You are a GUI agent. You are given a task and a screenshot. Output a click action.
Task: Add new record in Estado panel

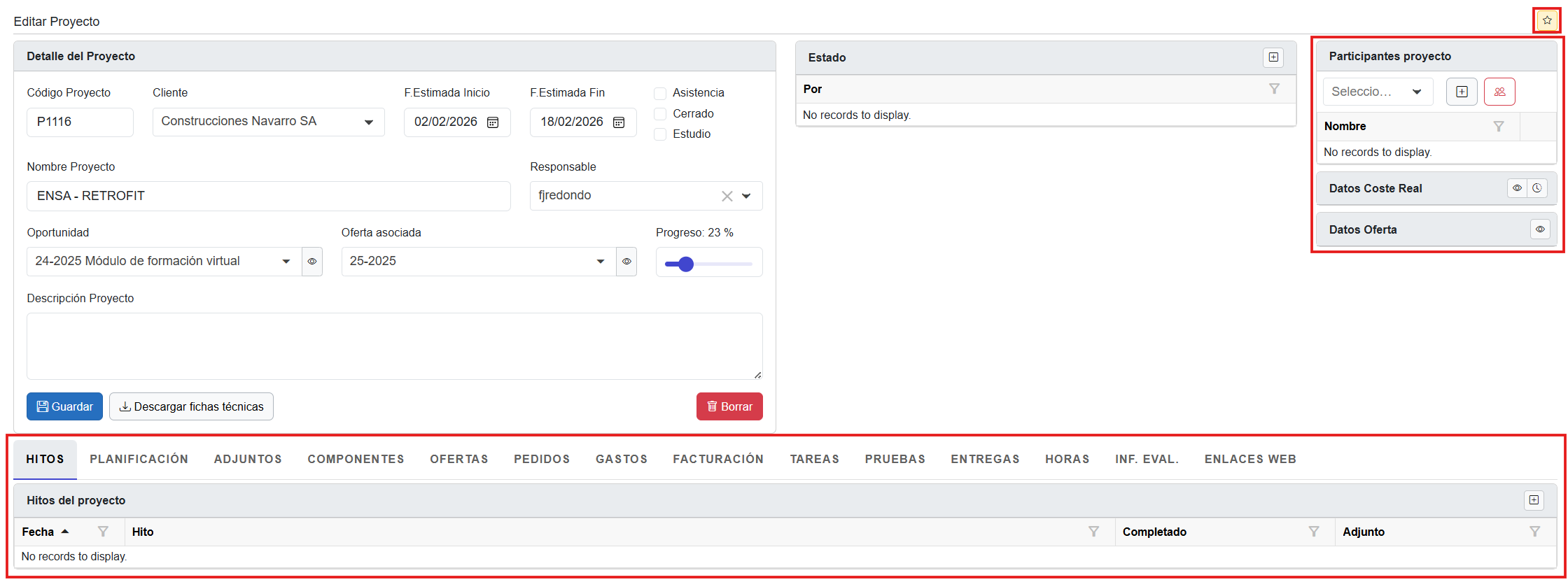click(x=1273, y=57)
